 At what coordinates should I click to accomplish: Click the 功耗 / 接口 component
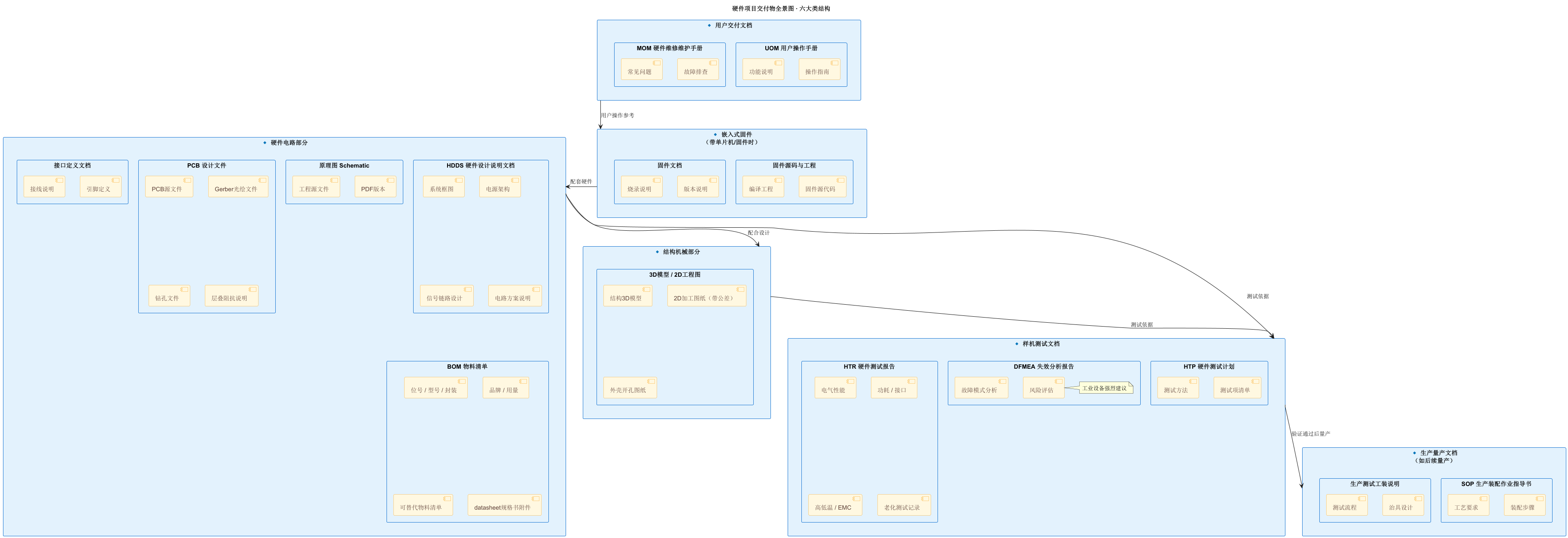[x=894, y=388]
